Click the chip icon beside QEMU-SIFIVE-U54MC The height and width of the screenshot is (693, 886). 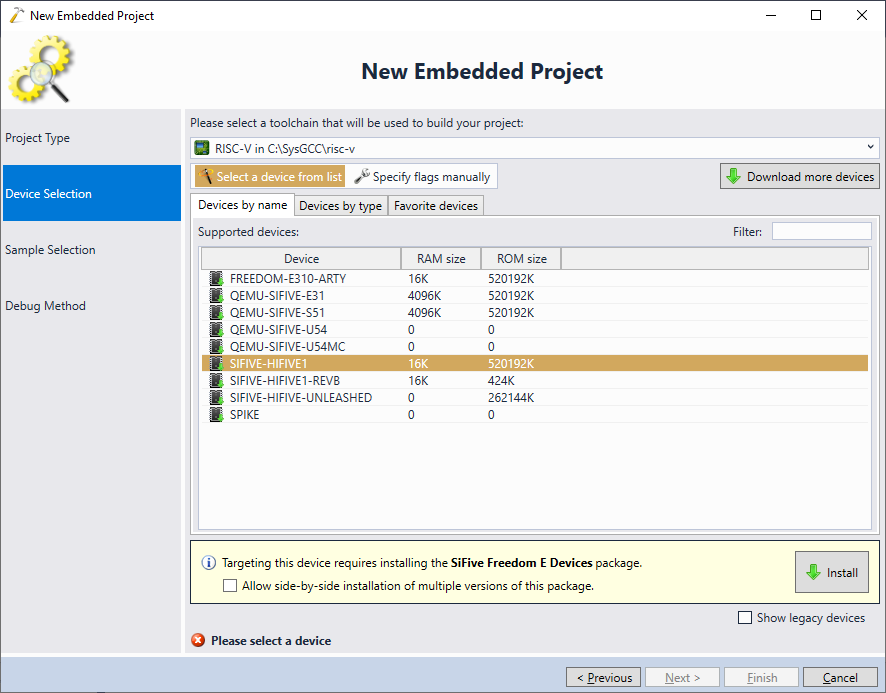(x=216, y=346)
